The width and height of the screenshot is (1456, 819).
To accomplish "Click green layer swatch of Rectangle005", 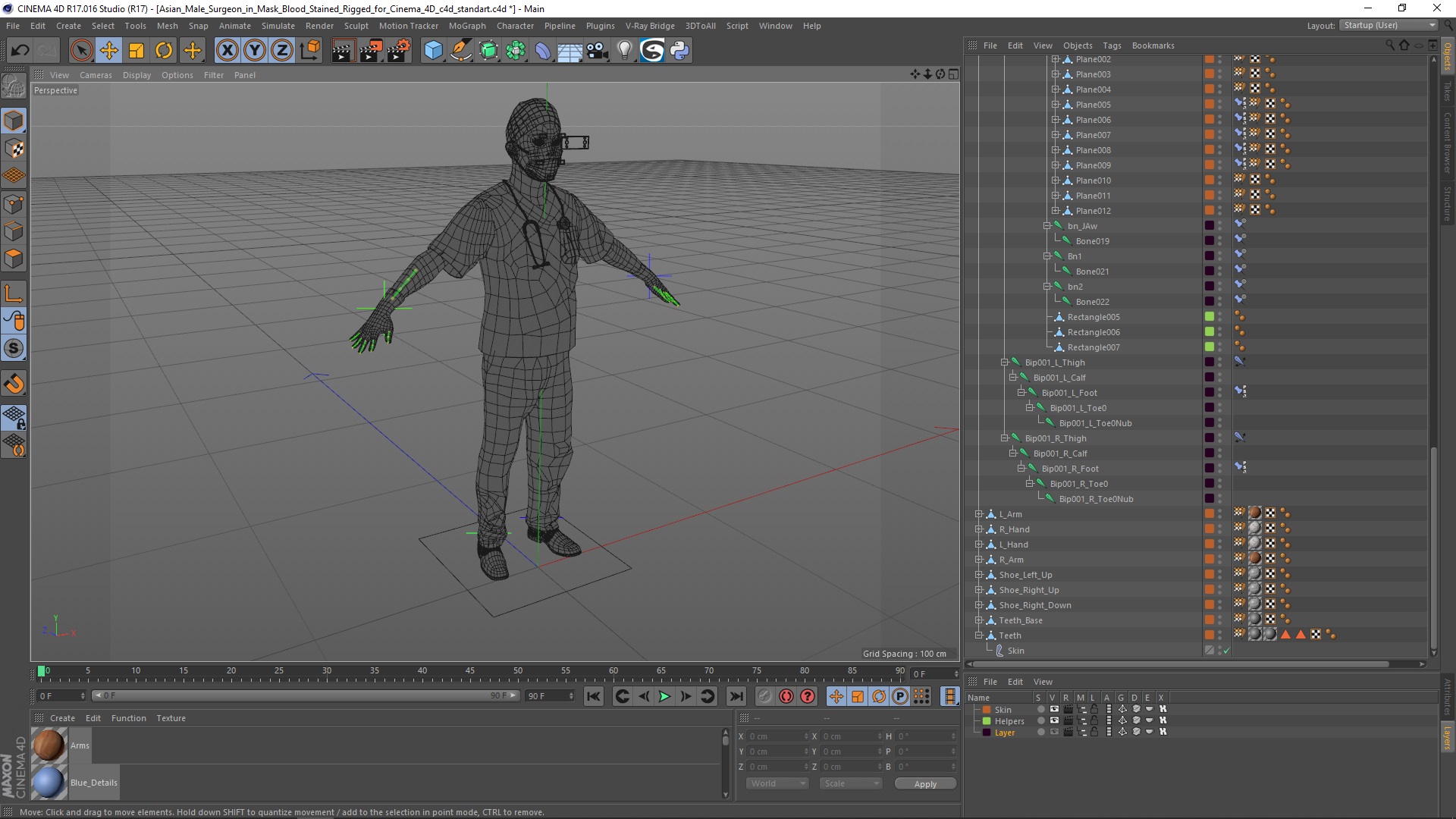I will coord(1210,317).
